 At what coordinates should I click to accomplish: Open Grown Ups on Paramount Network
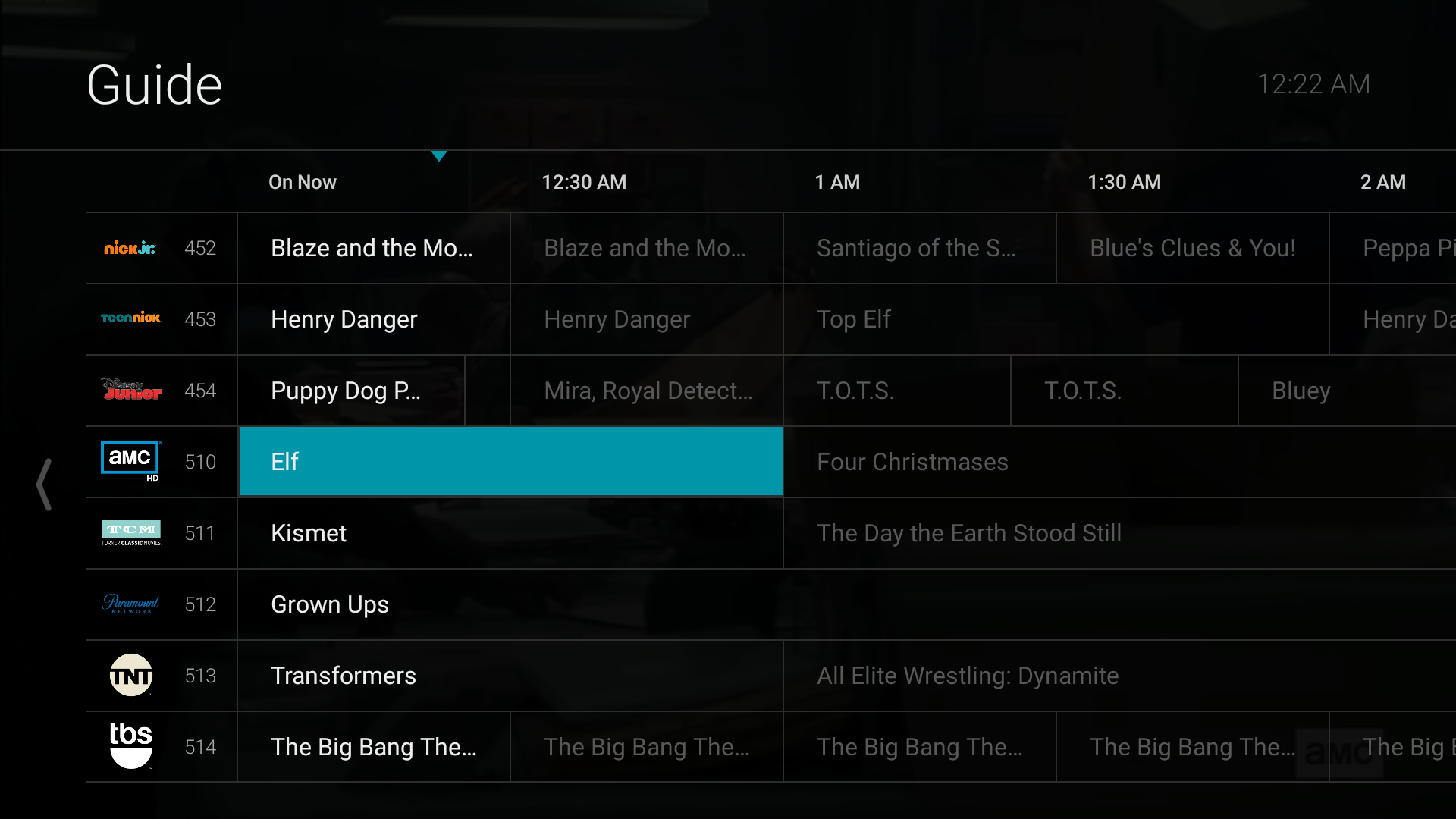click(330, 604)
